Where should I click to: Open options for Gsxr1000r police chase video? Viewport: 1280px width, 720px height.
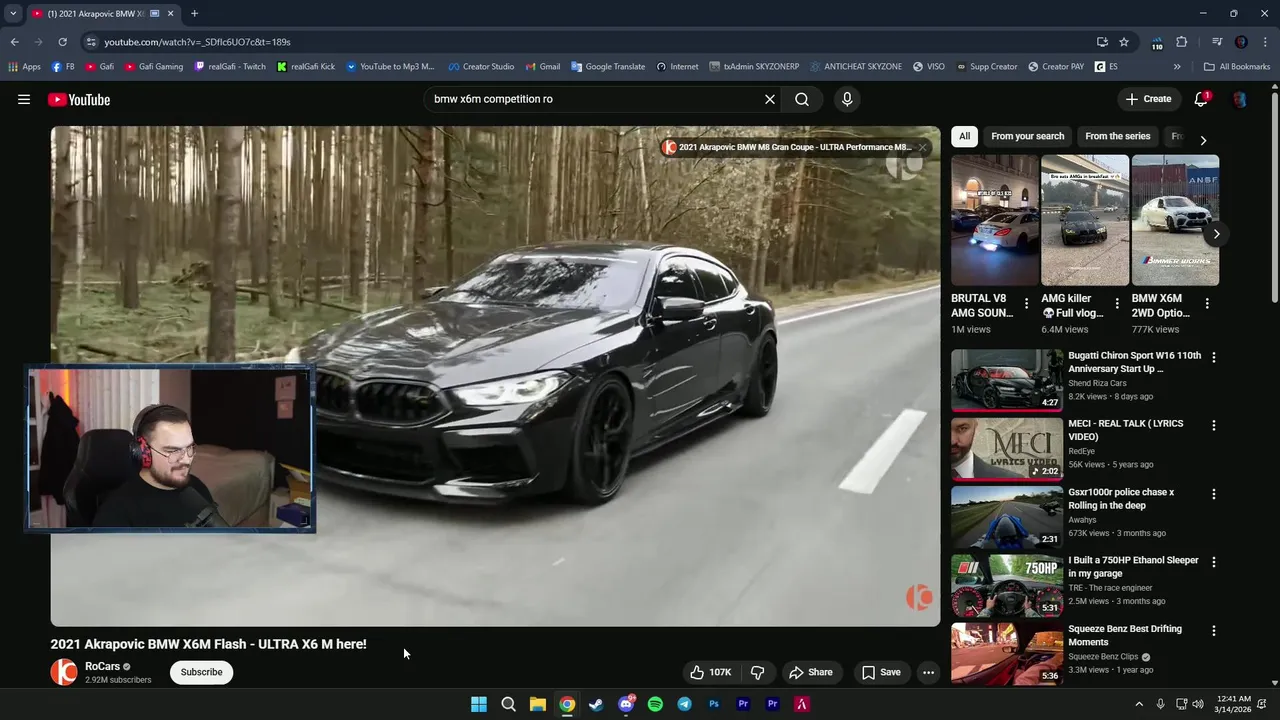1214,494
